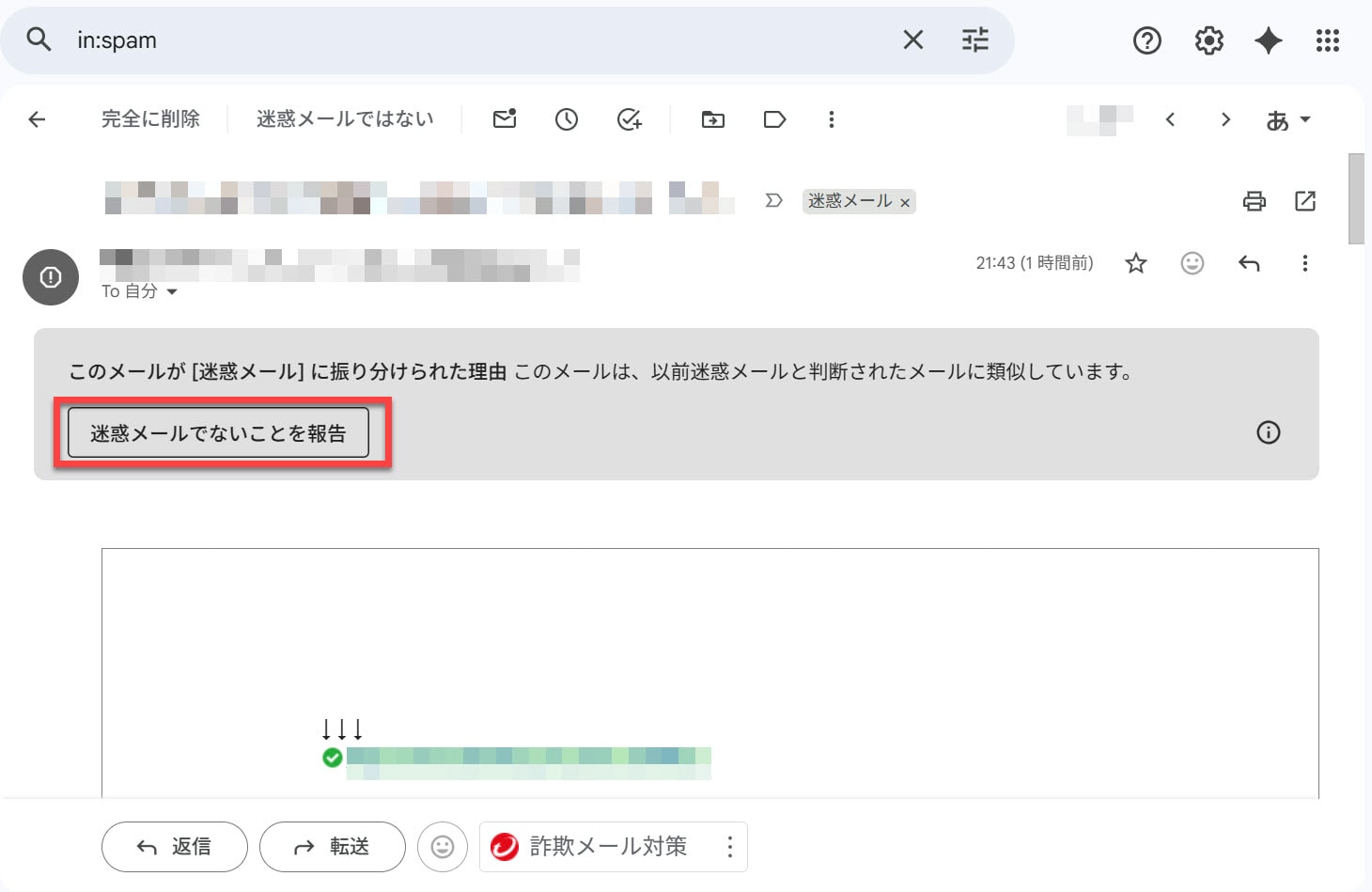This screenshot has height=892, width=1372.
Task: Expand the To 自分 recipient details
Action: click(x=172, y=292)
